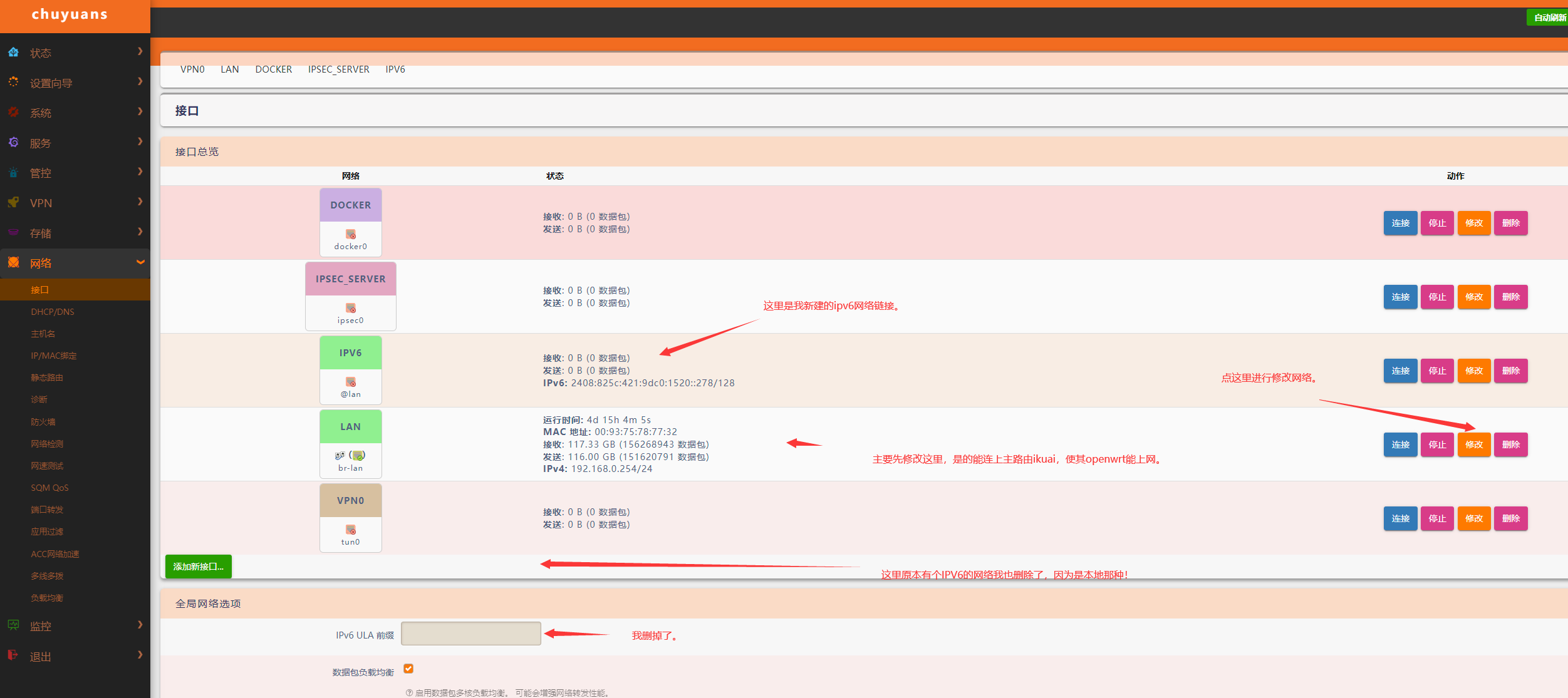Switch to the IPSEC_SERVER tab
This screenshot has height=698, width=1568.
click(x=339, y=69)
